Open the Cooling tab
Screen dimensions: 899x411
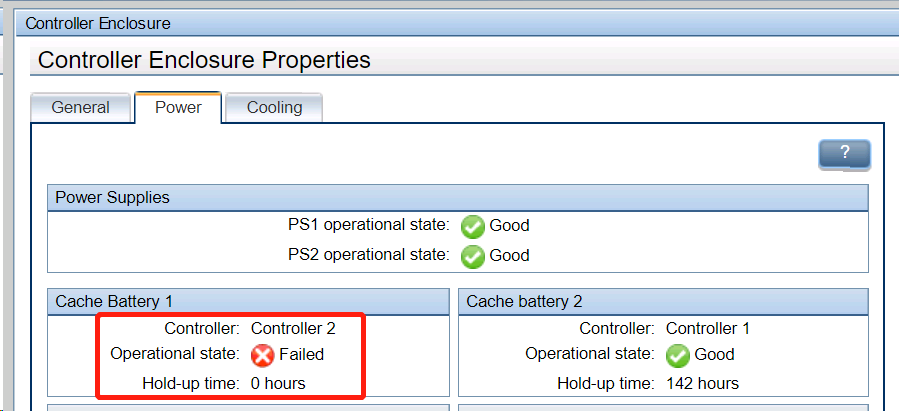[x=274, y=107]
